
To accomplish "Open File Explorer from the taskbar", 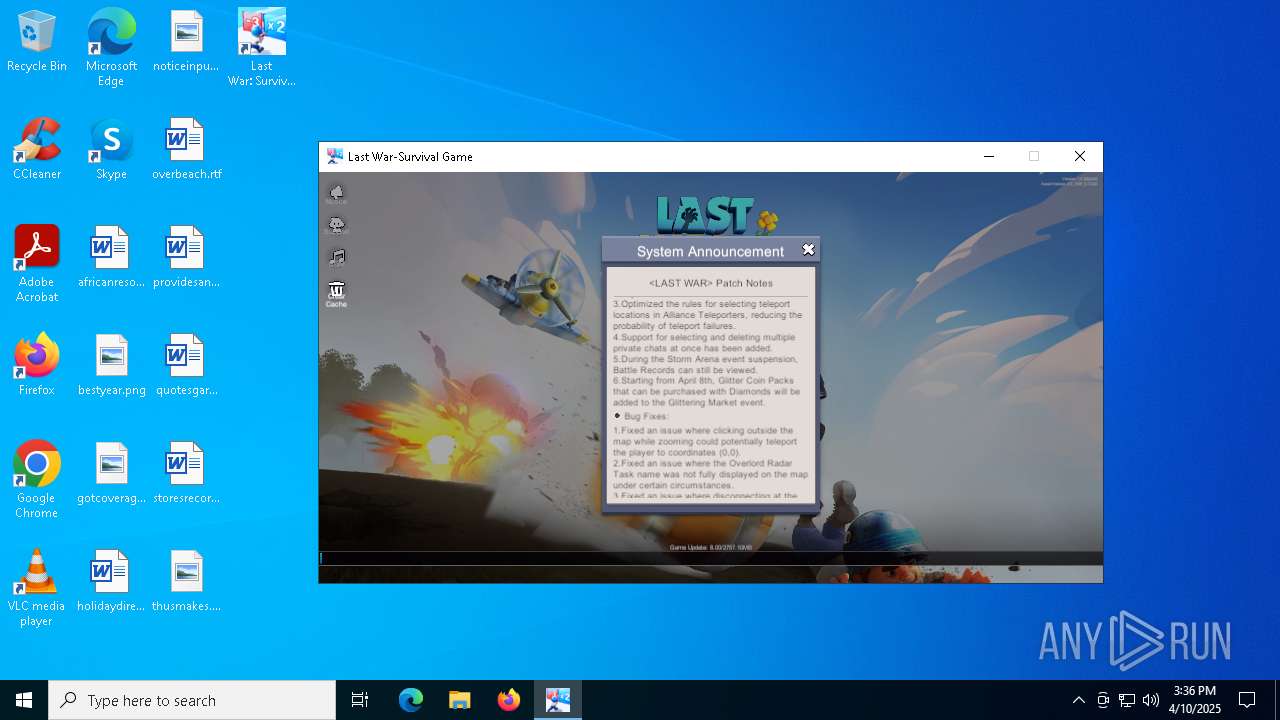I will pyautogui.click(x=459, y=700).
